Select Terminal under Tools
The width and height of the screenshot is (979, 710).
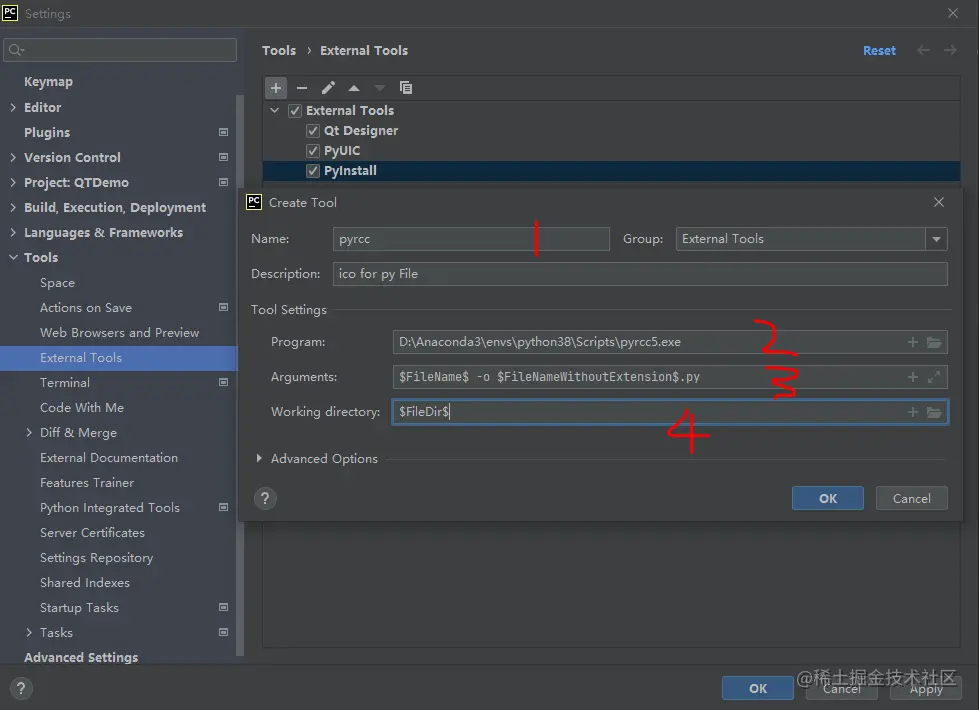tap(65, 382)
